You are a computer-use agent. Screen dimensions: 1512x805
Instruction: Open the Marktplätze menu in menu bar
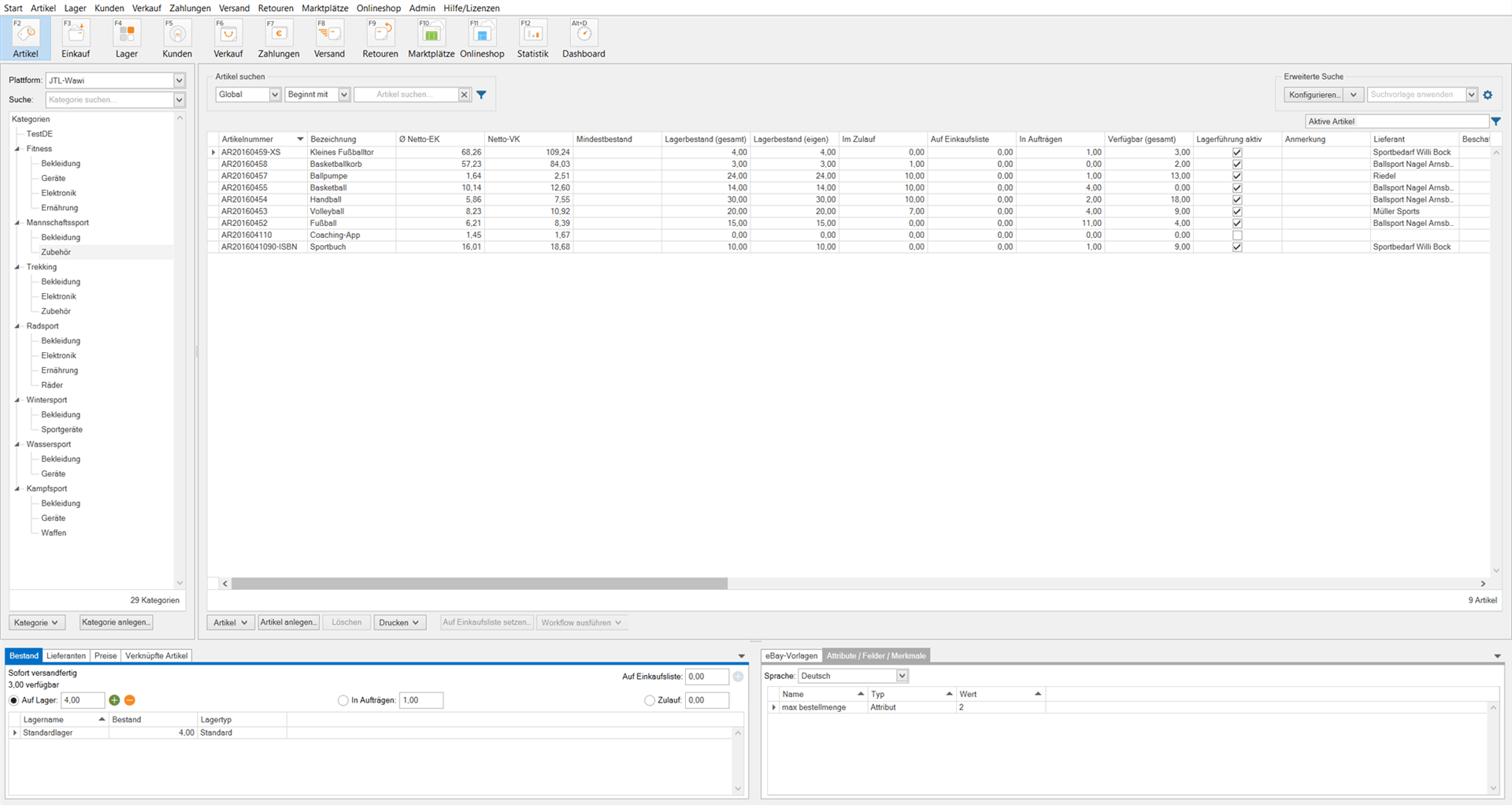click(324, 8)
